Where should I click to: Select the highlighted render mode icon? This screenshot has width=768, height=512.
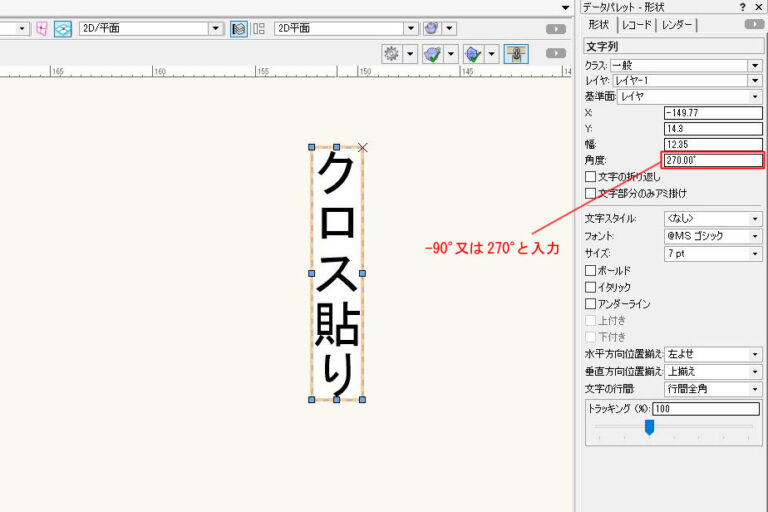(239, 28)
